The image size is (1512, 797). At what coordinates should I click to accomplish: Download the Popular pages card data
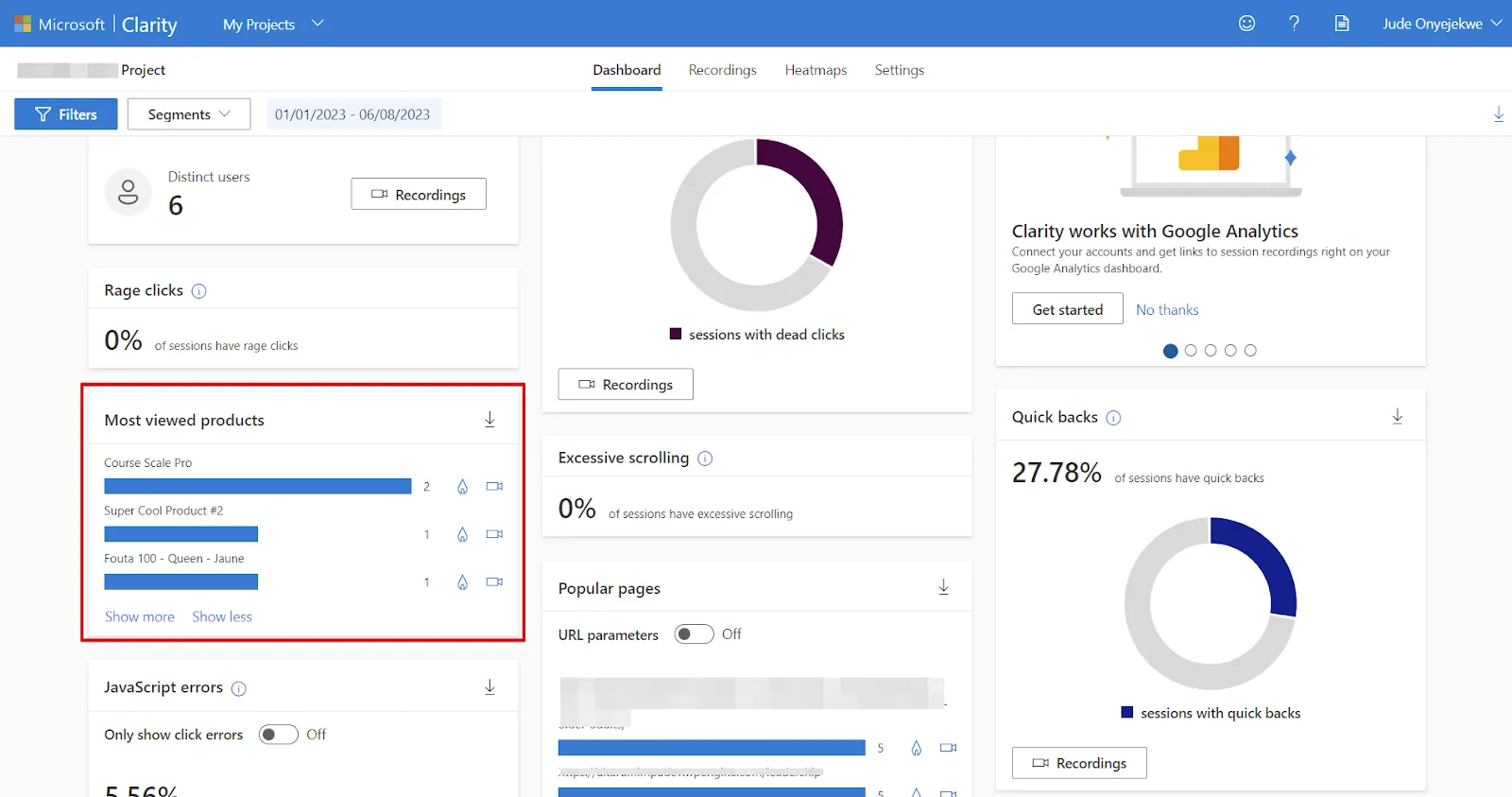pyautogui.click(x=943, y=587)
